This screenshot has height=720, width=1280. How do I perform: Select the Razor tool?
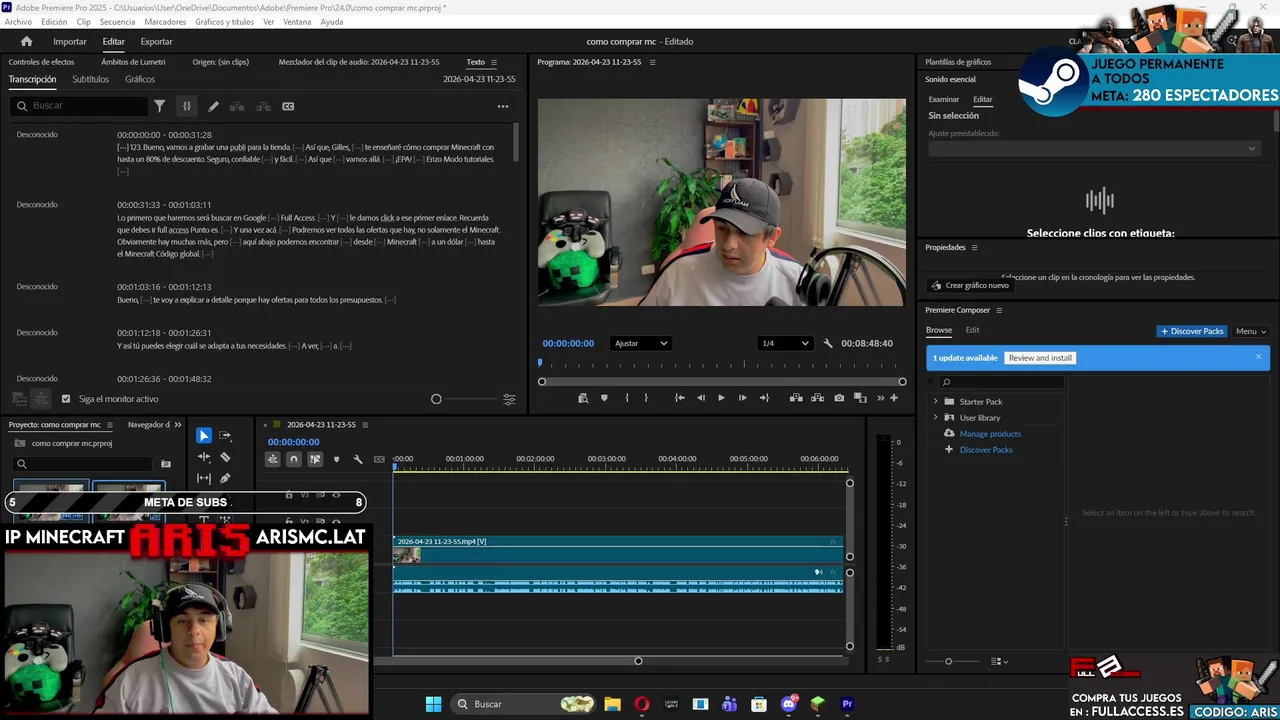pos(225,457)
